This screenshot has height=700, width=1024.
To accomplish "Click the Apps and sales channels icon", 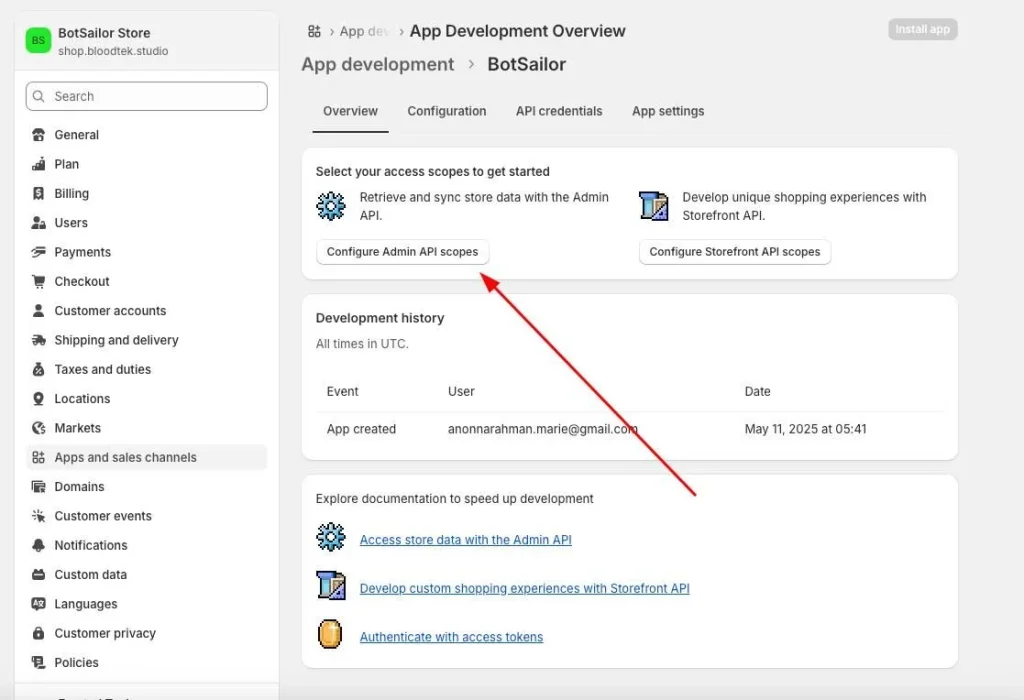I will click(39, 458).
